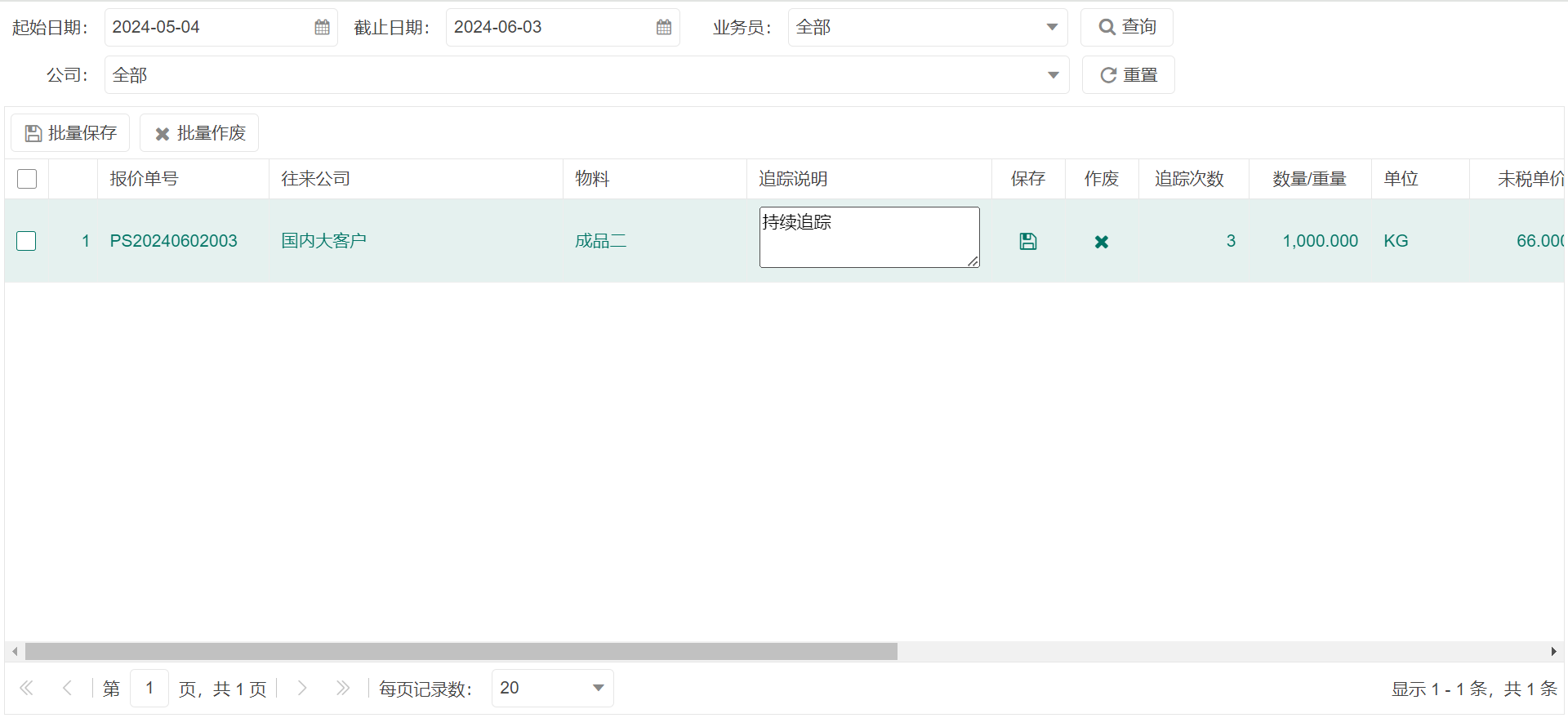Click the 追踪说明 textarea with 持续追踪
1568x718 pixels.
pos(870,237)
